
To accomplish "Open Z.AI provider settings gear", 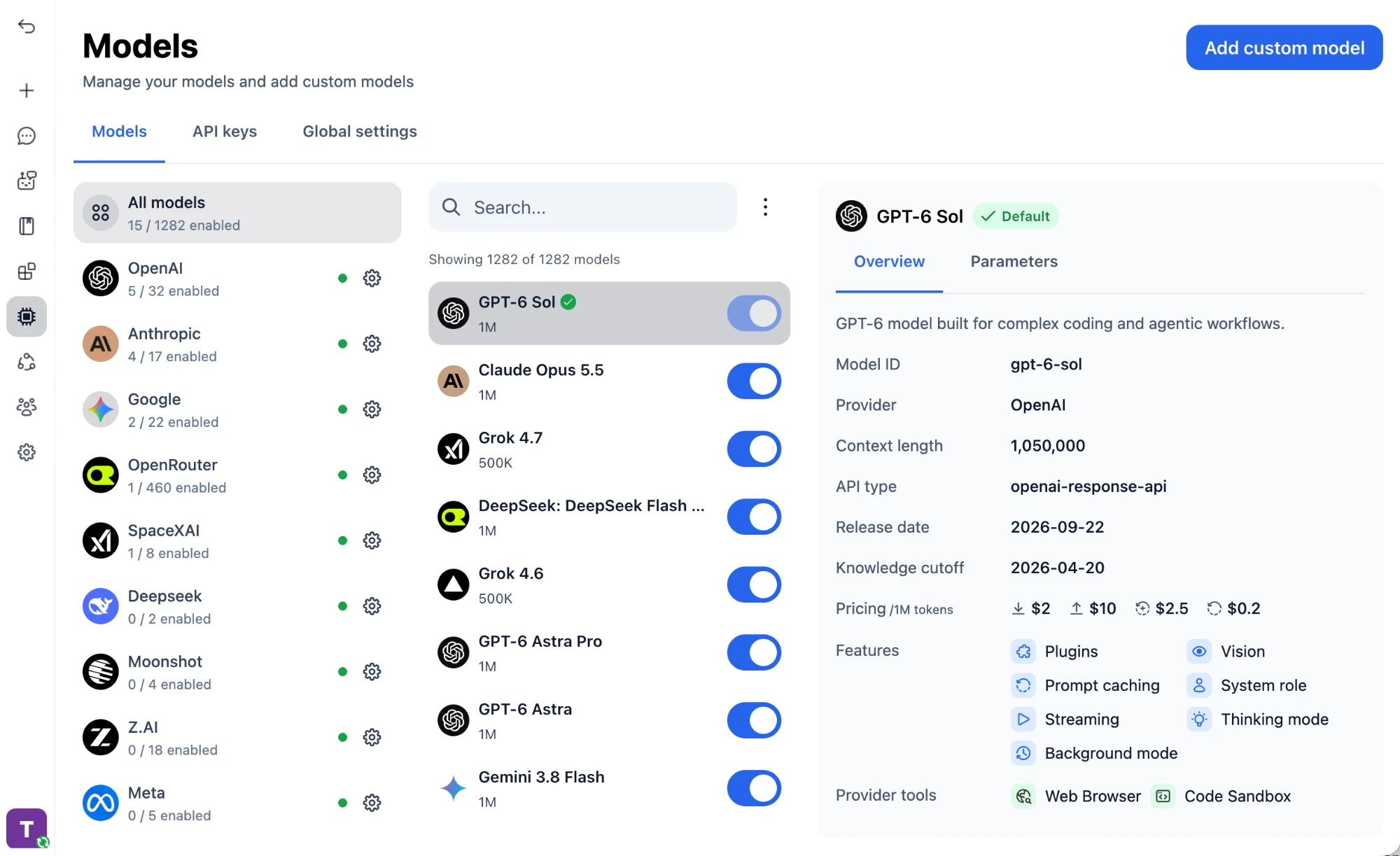I will [372, 737].
